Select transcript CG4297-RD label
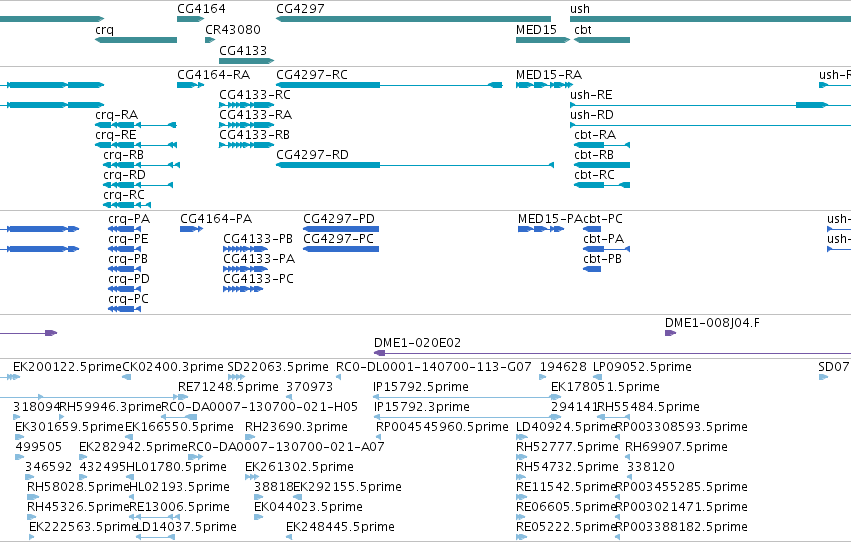This screenshot has width=851, height=542. click(x=313, y=155)
